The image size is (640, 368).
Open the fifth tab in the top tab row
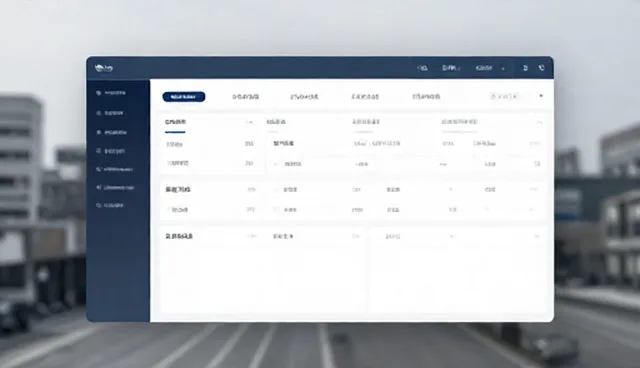(426, 97)
